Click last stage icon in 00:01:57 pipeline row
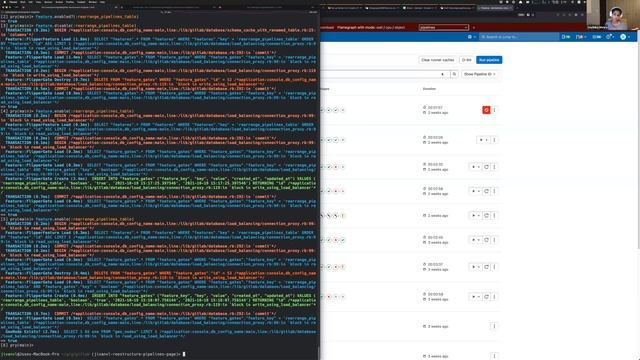 pyautogui.click(x=343, y=110)
